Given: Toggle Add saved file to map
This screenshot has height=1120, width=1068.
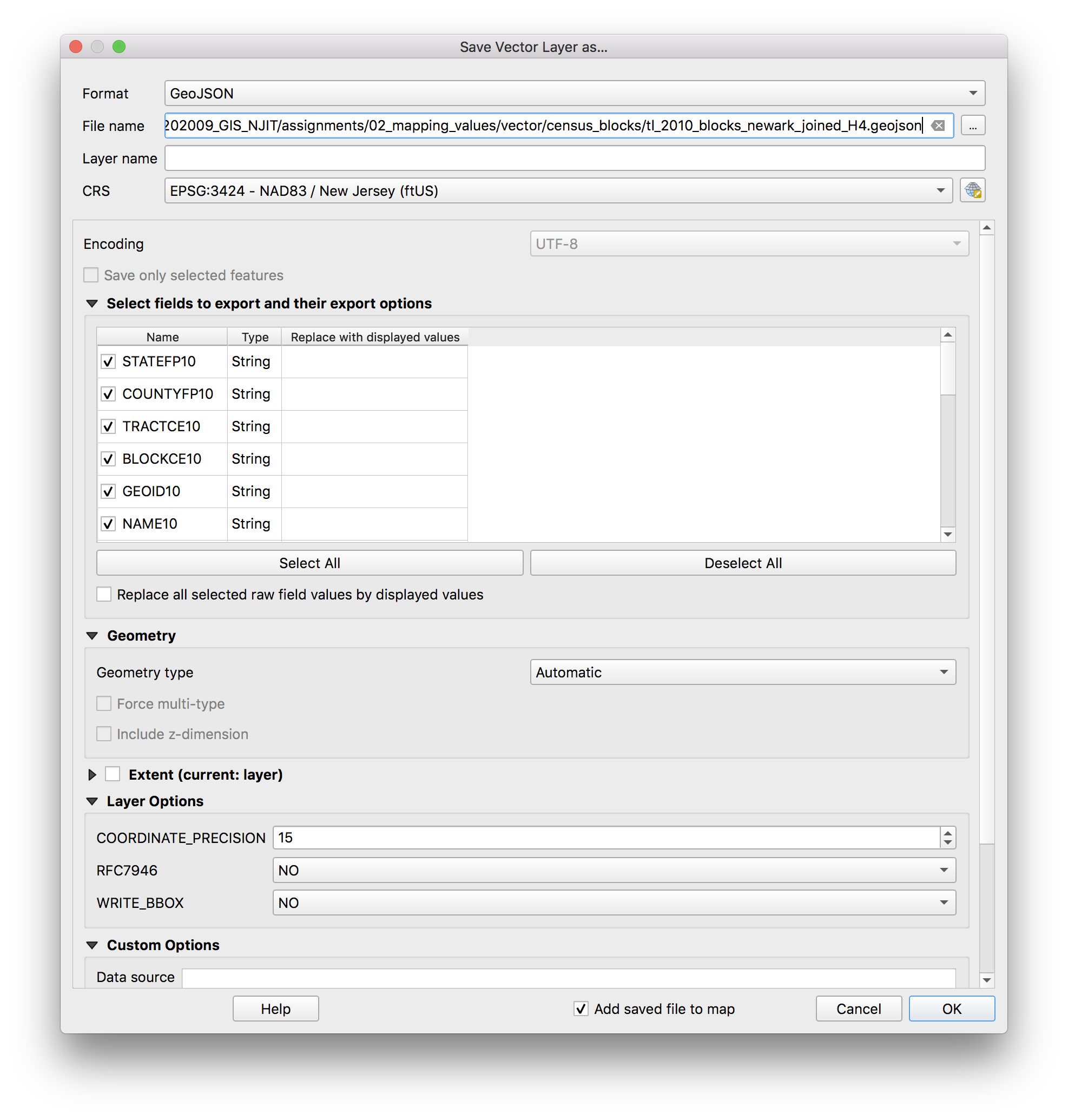Looking at the screenshot, I should [581, 1009].
